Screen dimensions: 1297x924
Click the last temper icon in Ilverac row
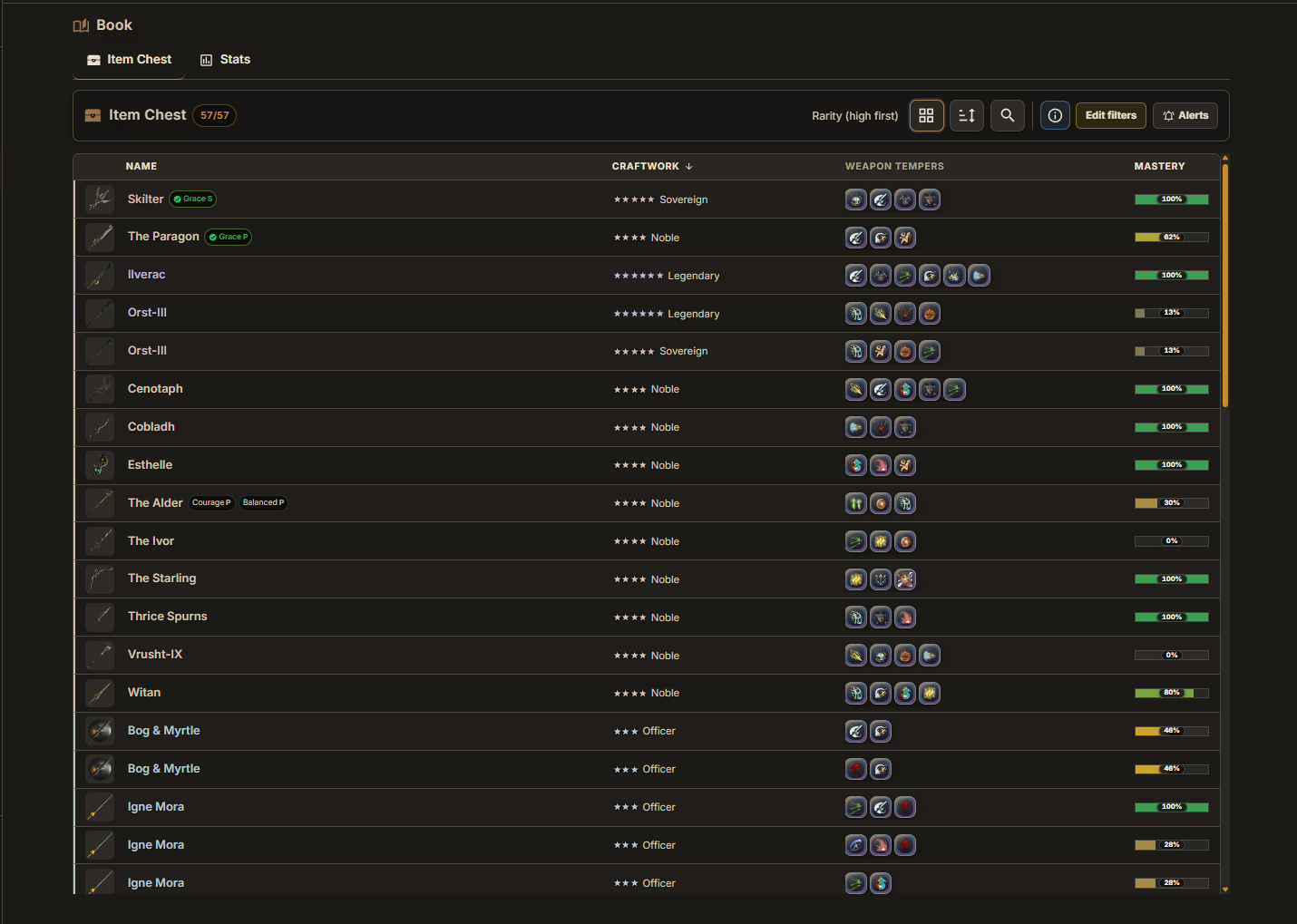[979, 276]
